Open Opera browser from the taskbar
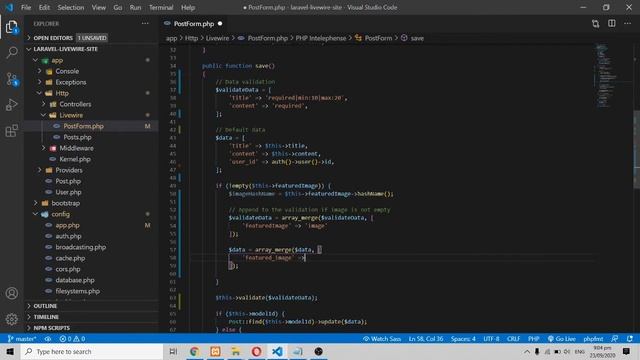Viewport: 640px width, 360px height. pos(256,351)
